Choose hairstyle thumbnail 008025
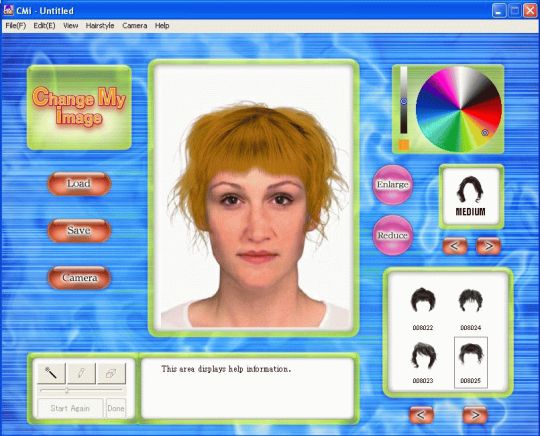 point(471,363)
